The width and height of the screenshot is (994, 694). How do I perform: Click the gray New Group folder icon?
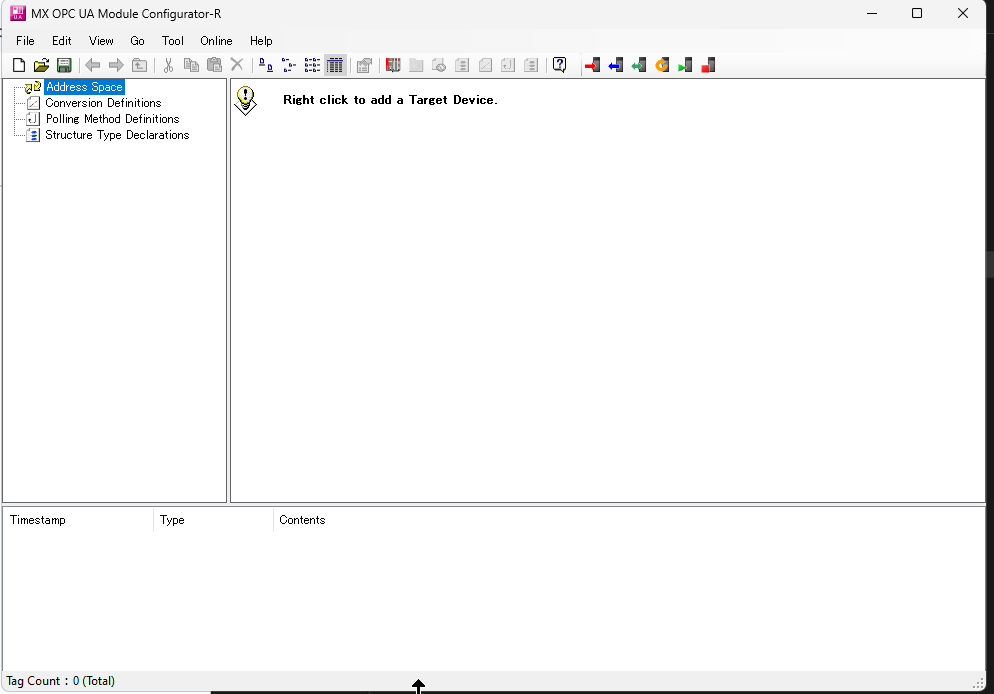[416, 65]
